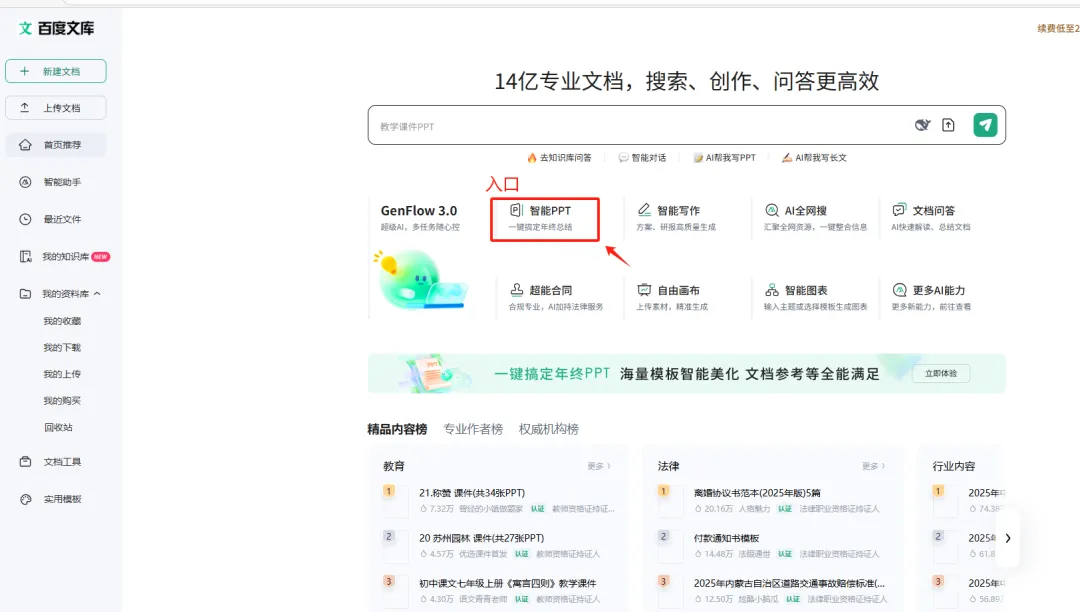Switch to the 权威机构榜 tab

[549, 429]
